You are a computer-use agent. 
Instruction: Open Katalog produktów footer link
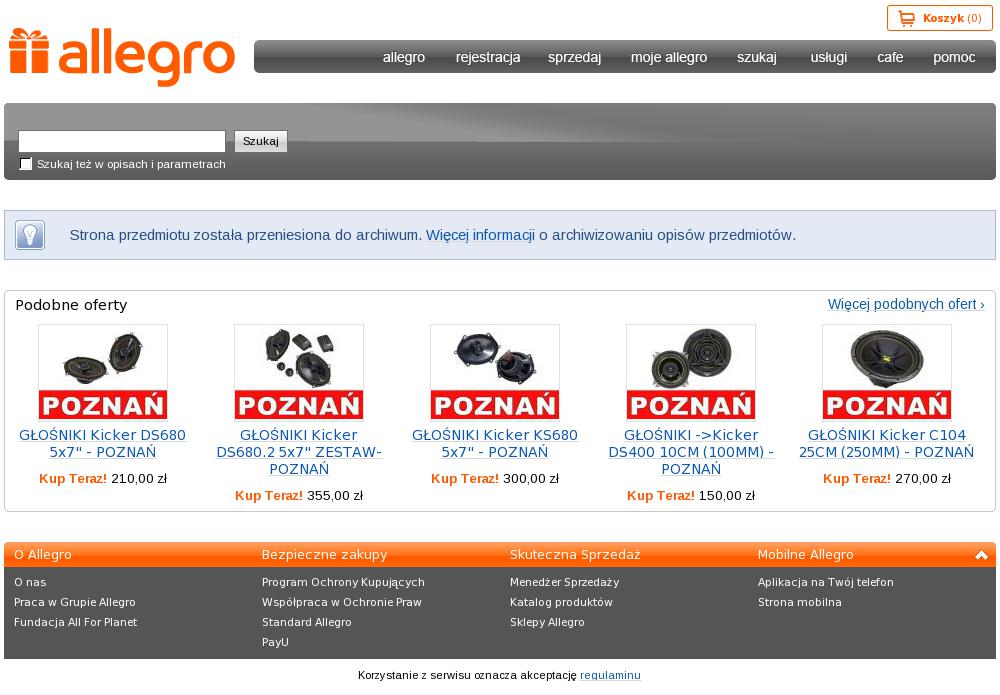561,603
